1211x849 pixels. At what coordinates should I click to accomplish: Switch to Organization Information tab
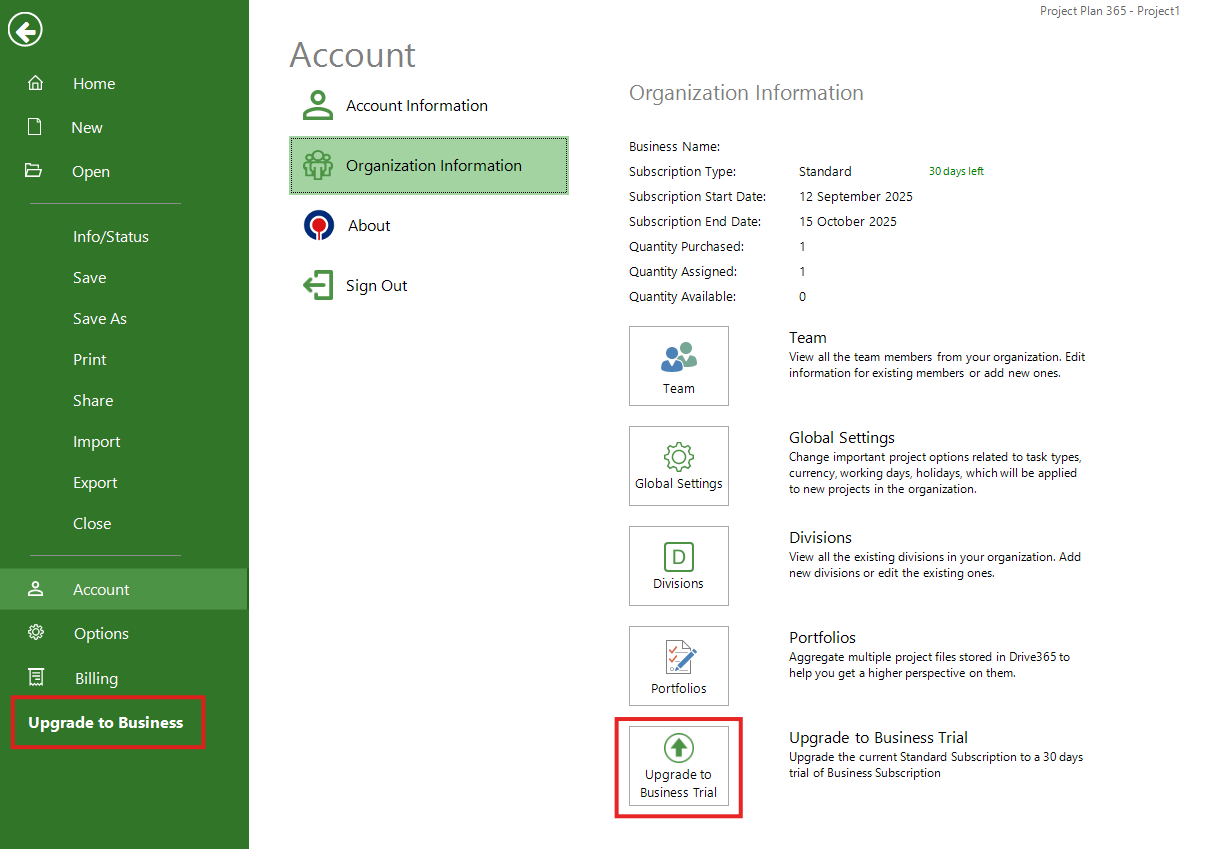click(429, 165)
